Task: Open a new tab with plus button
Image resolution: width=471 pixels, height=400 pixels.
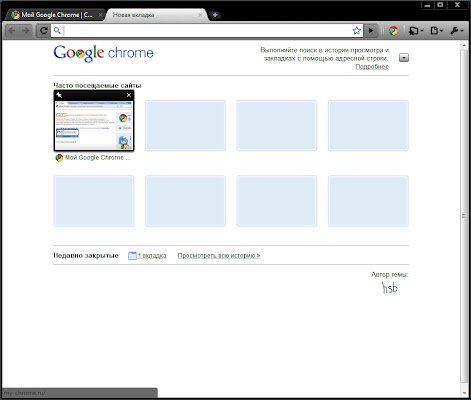Action: tap(215, 15)
